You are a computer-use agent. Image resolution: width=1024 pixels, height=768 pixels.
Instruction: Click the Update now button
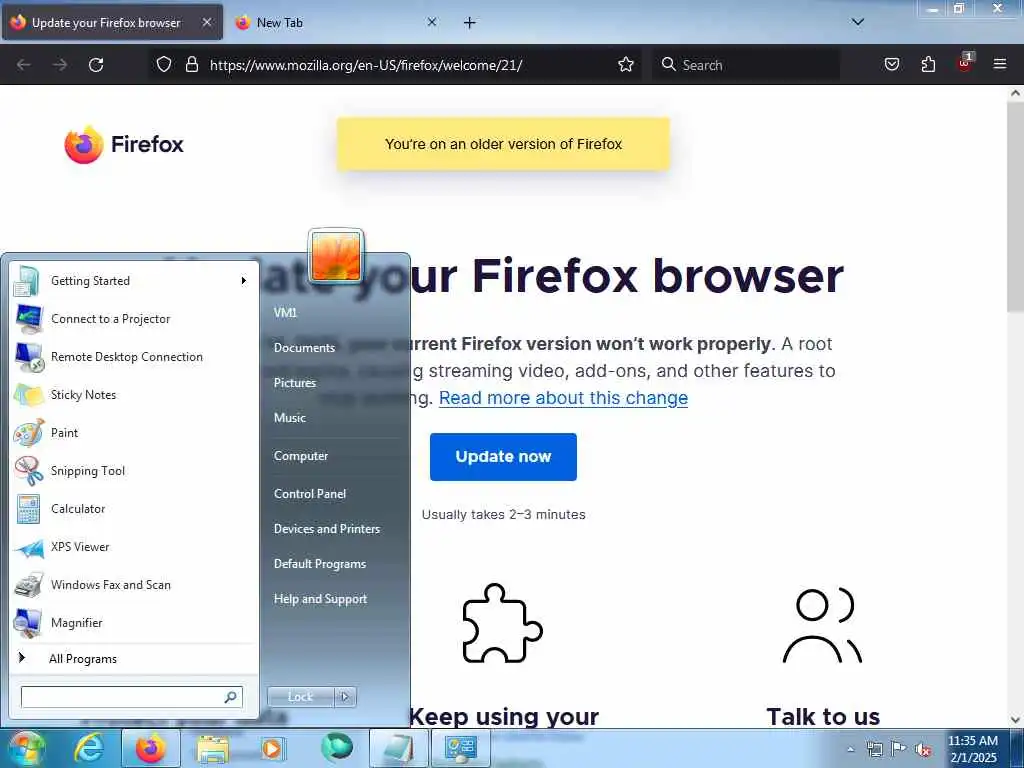[x=503, y=456]
